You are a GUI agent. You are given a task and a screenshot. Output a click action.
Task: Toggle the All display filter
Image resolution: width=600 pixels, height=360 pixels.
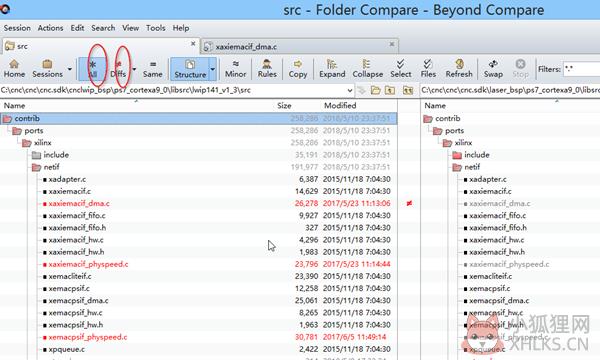pos(93,69)
